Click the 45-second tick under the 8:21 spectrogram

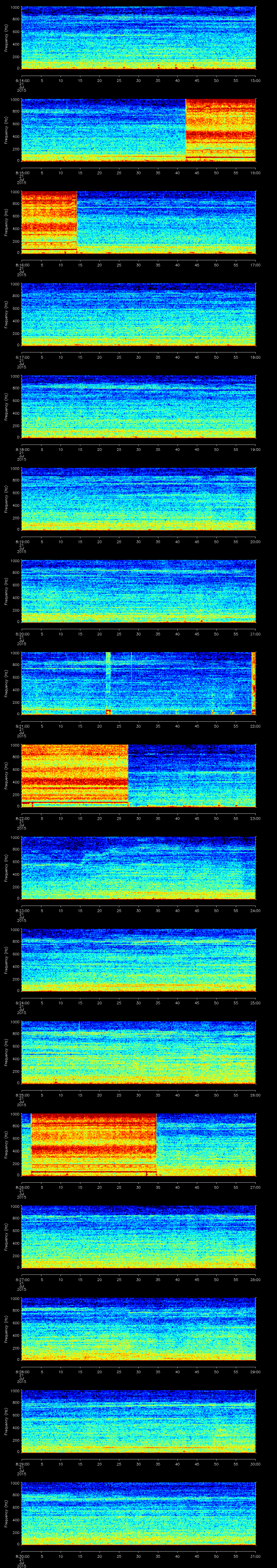pyautogui.click(x=197, y=726)
